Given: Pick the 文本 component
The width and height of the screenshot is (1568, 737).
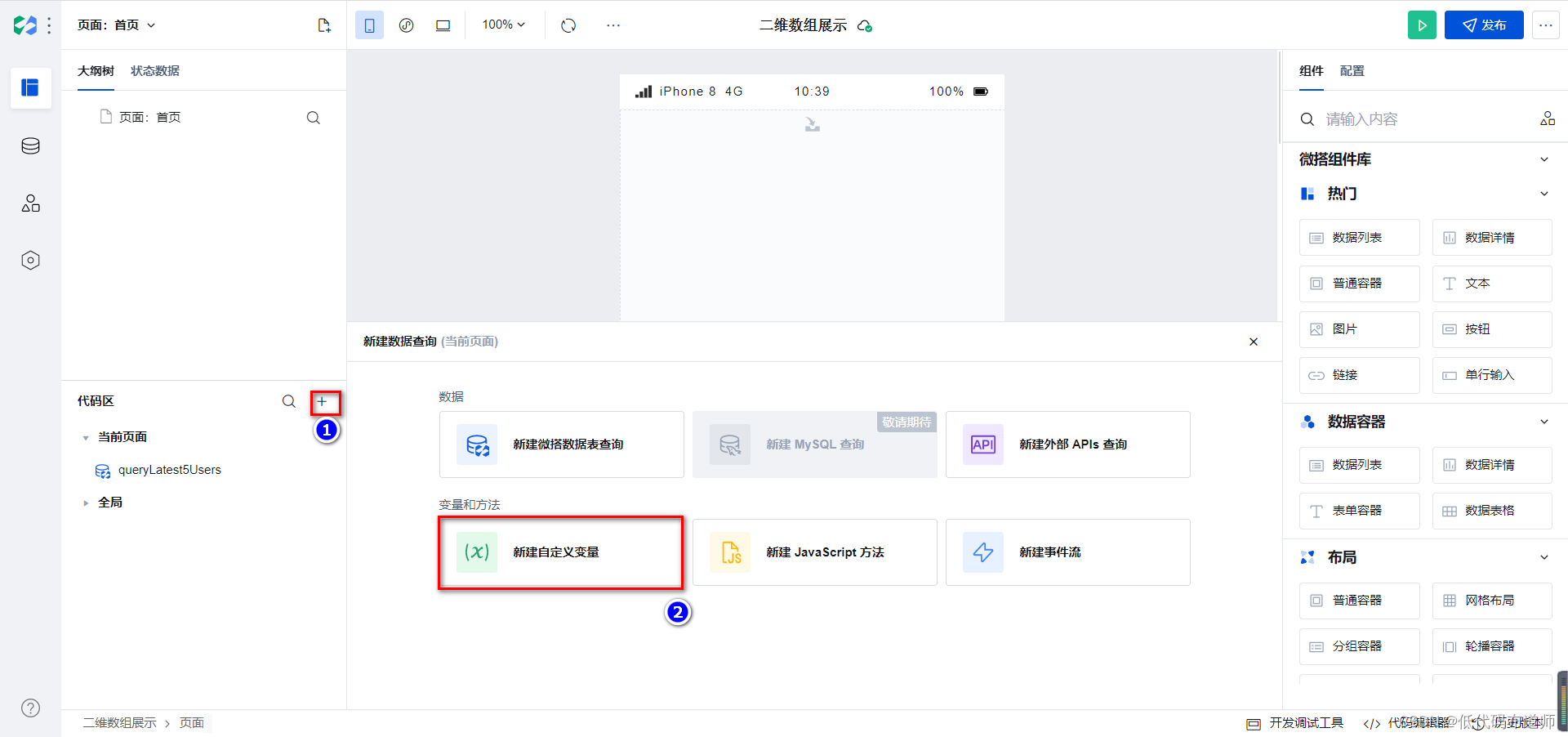Looking at the screenshot, I should tap(1492, 284).
